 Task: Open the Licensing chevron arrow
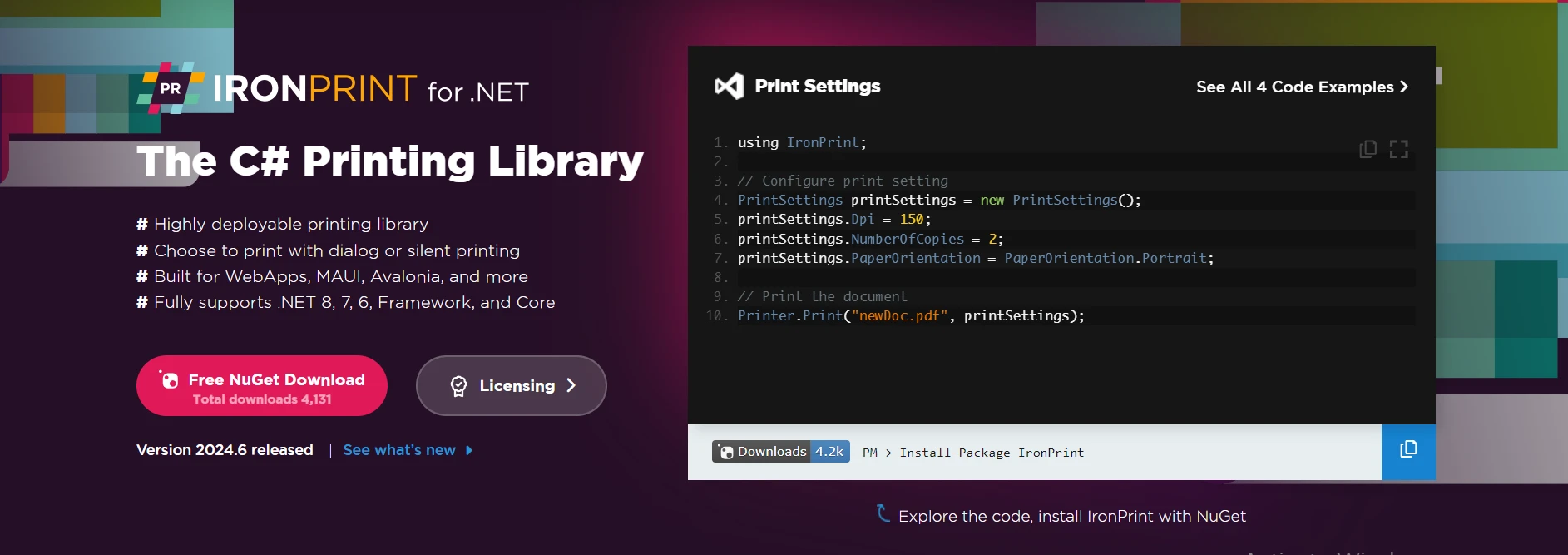click(x=571, y=385)
